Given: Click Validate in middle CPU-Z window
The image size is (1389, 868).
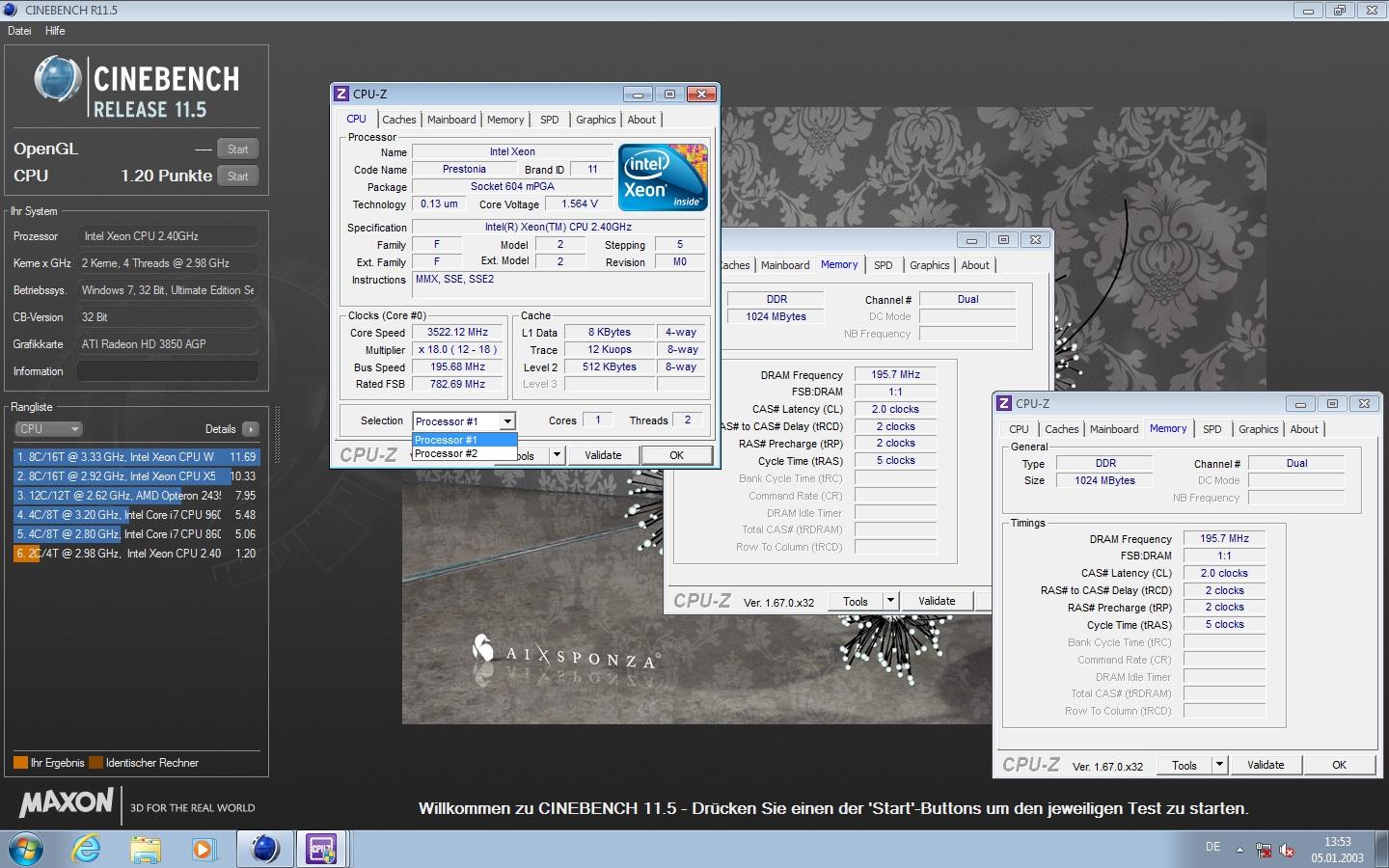Looking at the screenshot, I should click(x=937, y=601).
